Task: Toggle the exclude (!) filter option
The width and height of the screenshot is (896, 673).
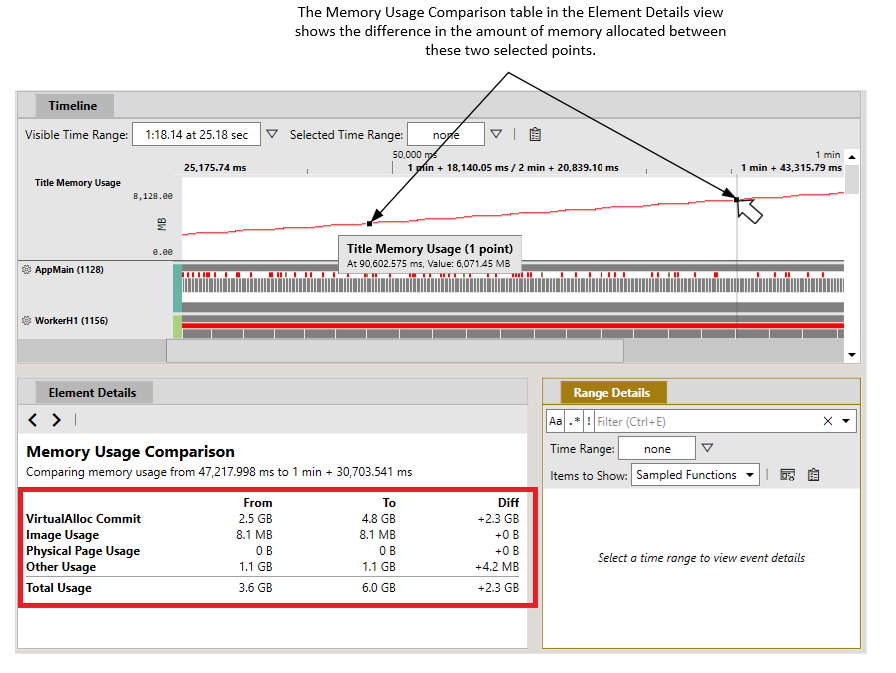Action: [x=589, y=422]
